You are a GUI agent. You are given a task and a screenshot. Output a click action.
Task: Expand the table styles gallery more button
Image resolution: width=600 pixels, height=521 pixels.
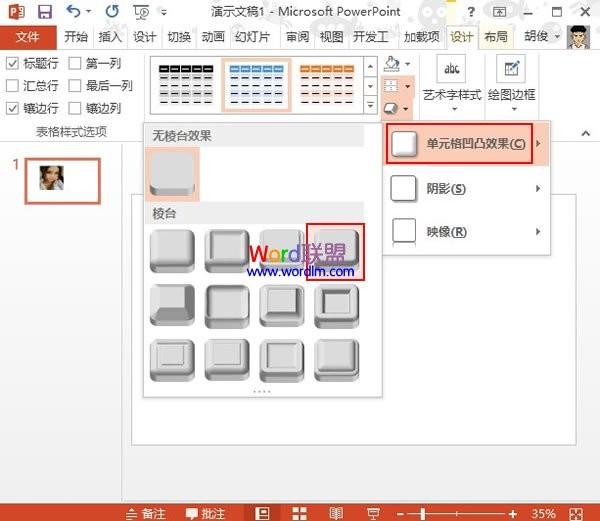(370, 105)
